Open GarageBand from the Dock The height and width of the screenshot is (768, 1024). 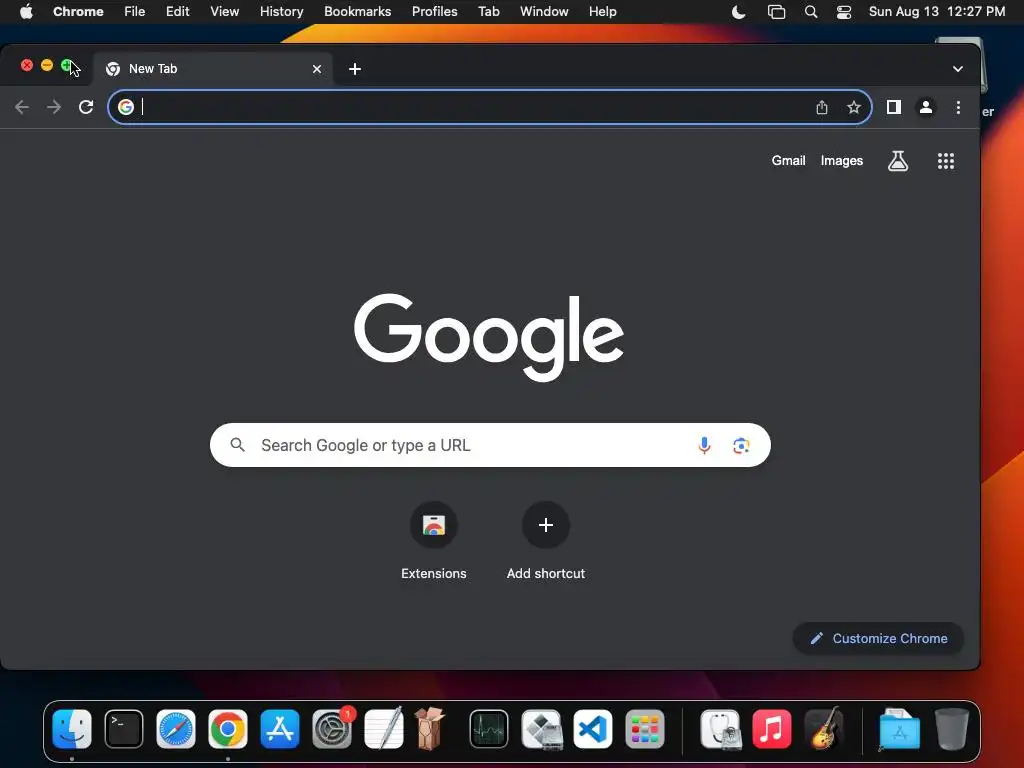(x=824, y=729)
